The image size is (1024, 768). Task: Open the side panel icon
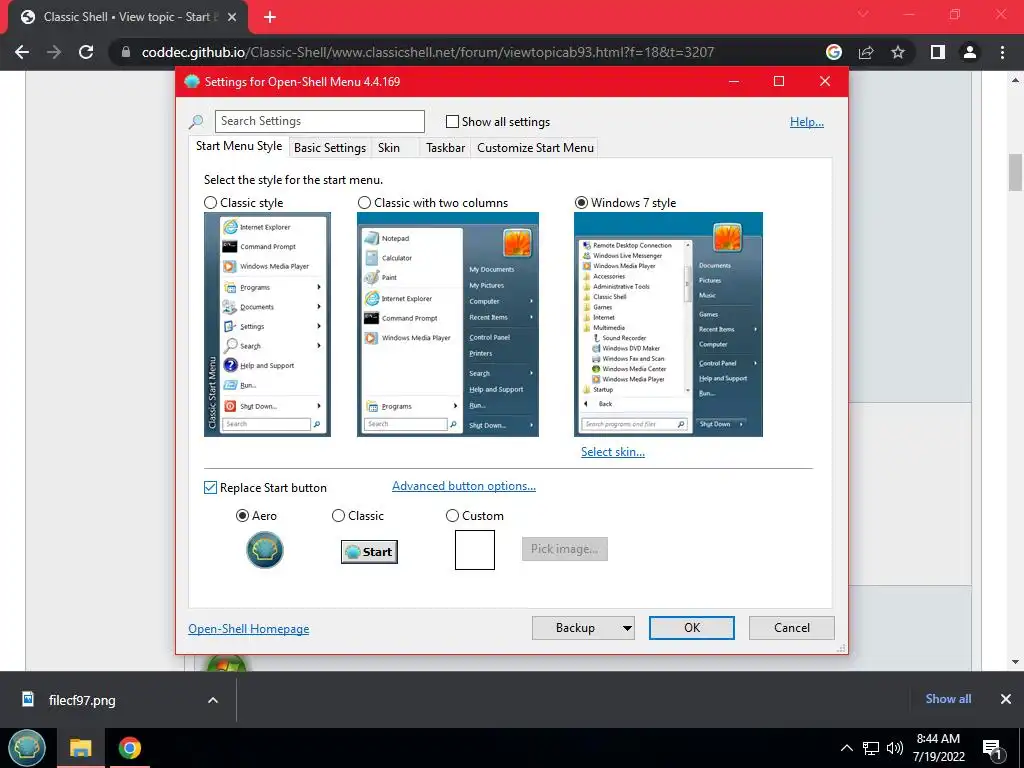tap(938, 52)
